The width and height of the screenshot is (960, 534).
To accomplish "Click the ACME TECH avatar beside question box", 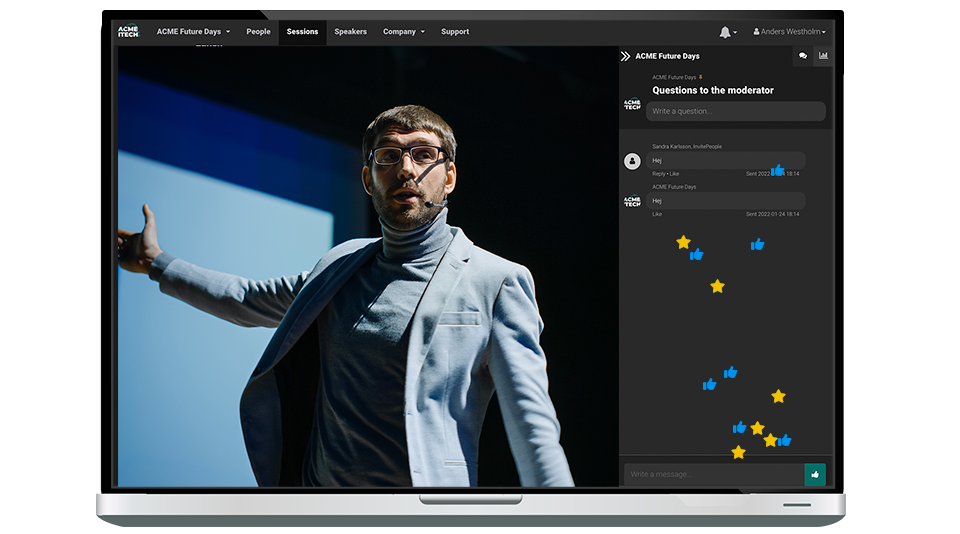I will pos(632,104).
